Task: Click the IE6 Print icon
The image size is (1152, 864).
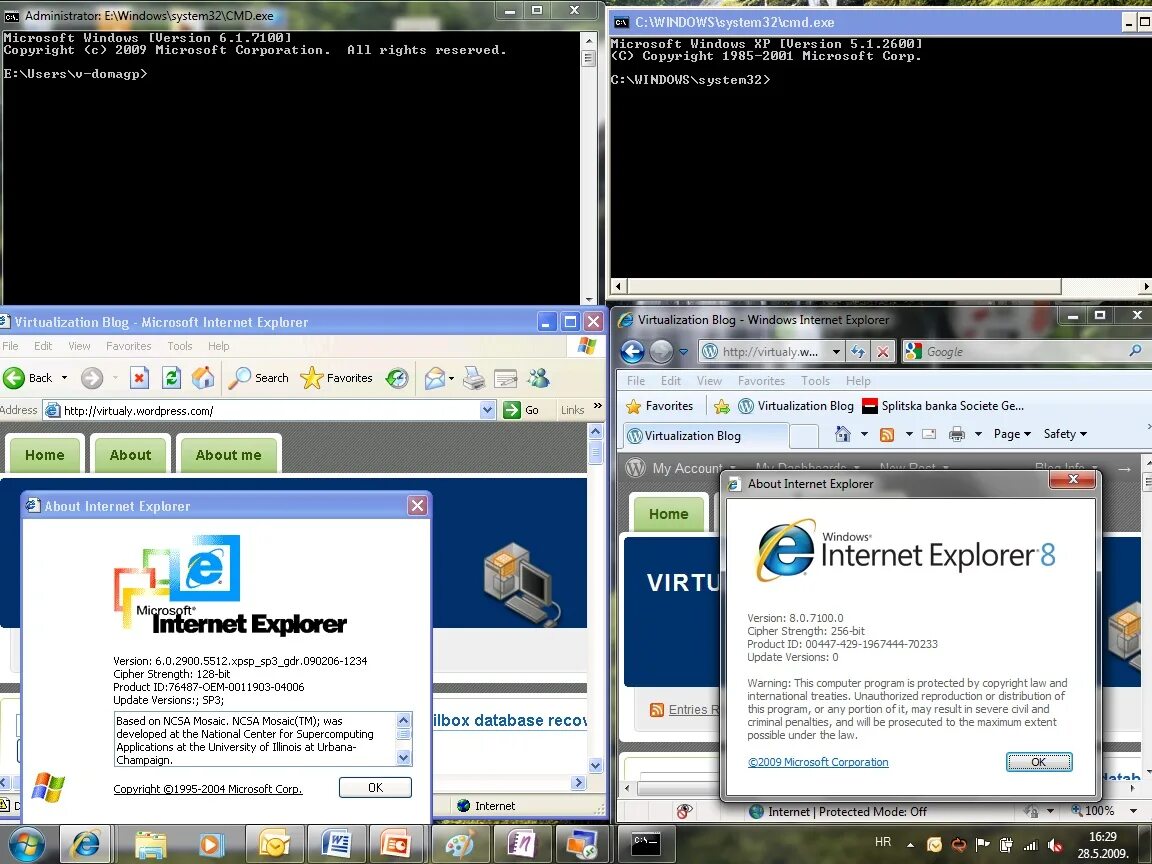Action: point(474,378)
